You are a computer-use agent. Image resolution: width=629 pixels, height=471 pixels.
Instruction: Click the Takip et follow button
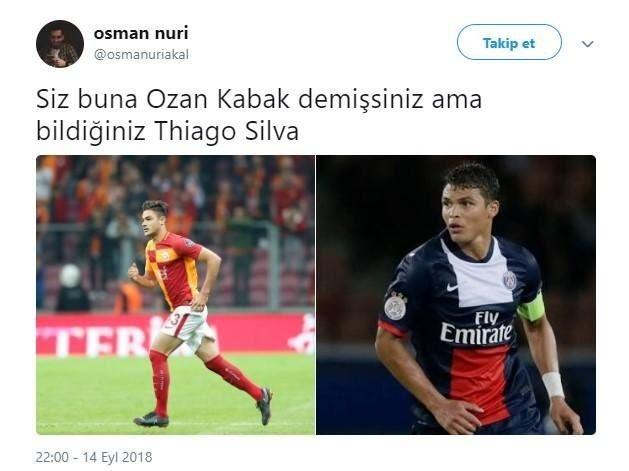click(509, 42)
